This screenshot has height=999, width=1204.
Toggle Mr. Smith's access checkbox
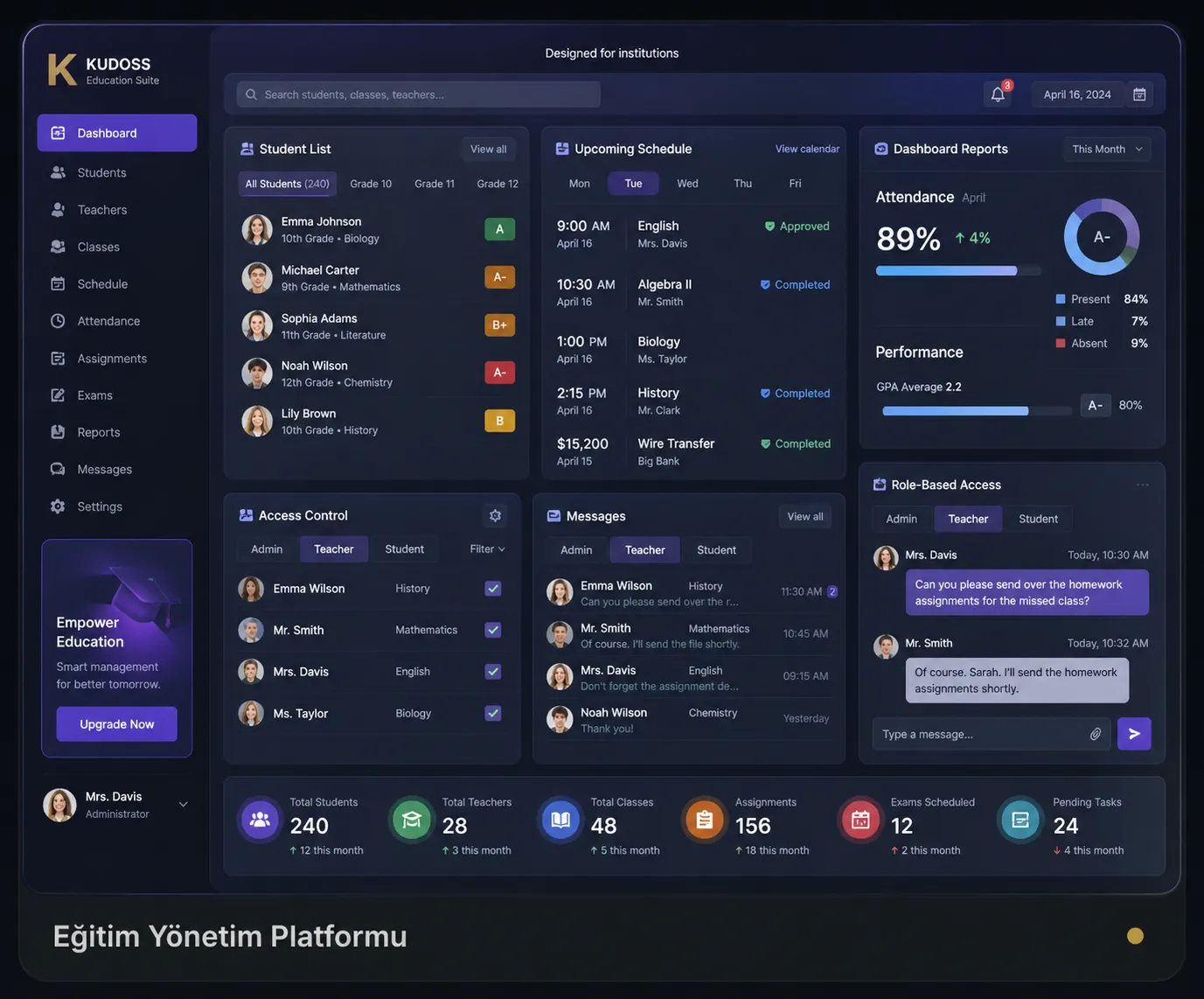[x=493, y=630]
